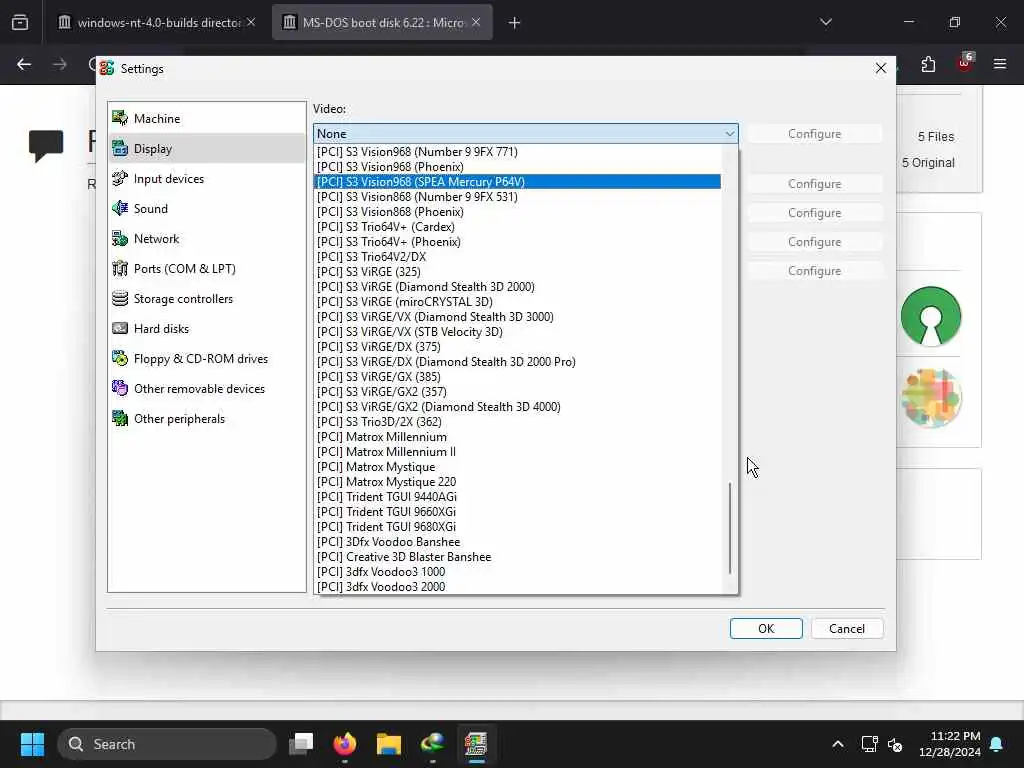
Task: Open Firefox from the taskbar
Action: tap(345, 744)
